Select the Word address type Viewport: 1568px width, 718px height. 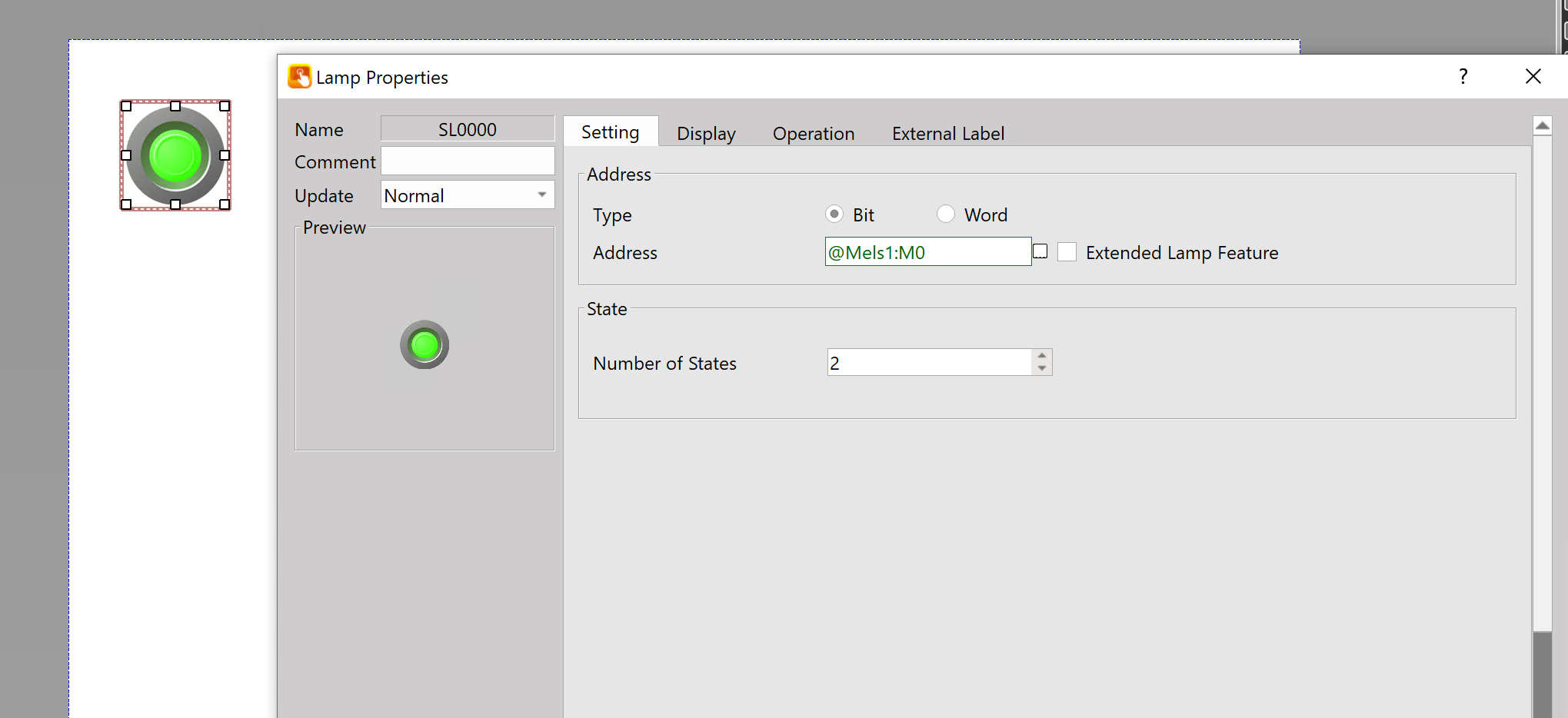point(946,214)
